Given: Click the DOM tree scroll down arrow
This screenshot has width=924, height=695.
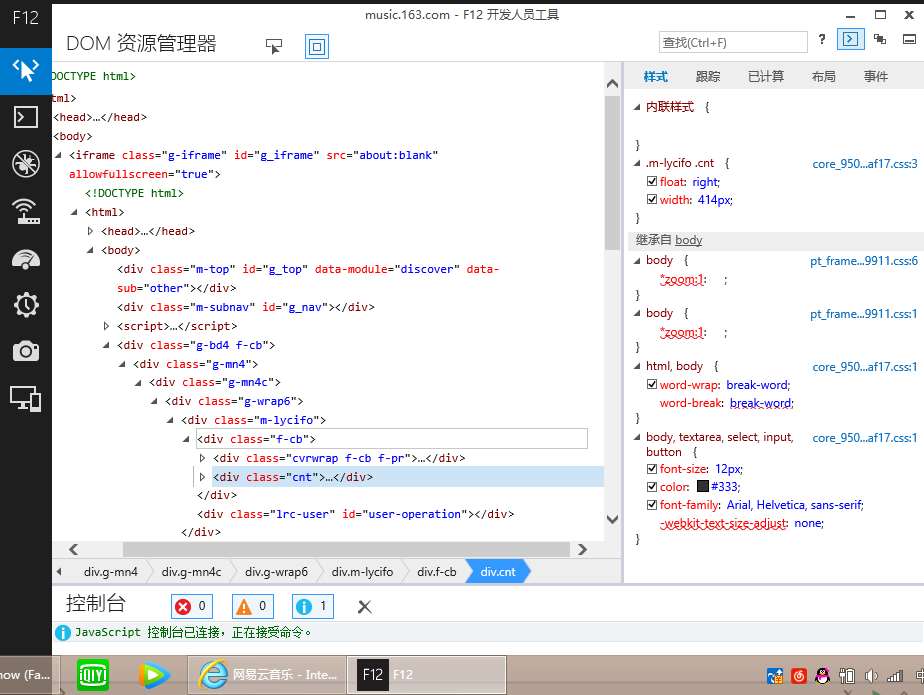Looking at the screenshot, I should point(612,519).
